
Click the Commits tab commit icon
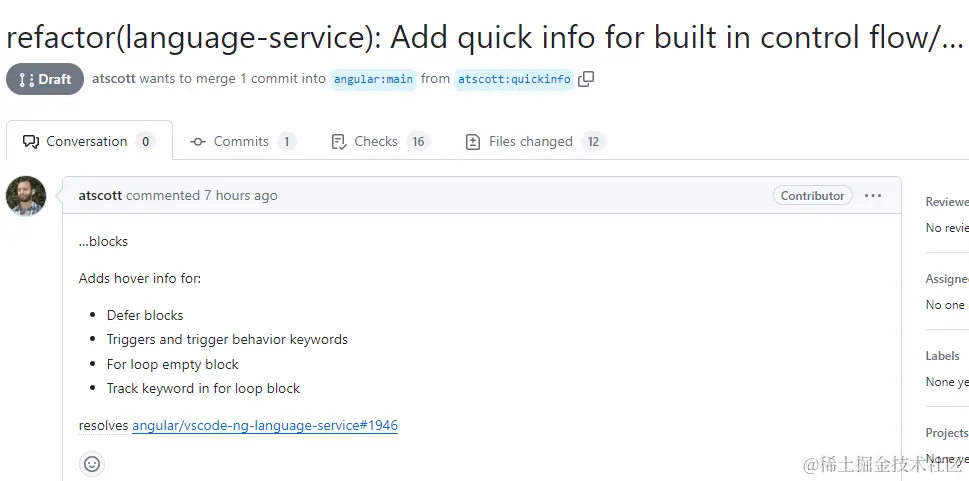click(x=198, y=142)
